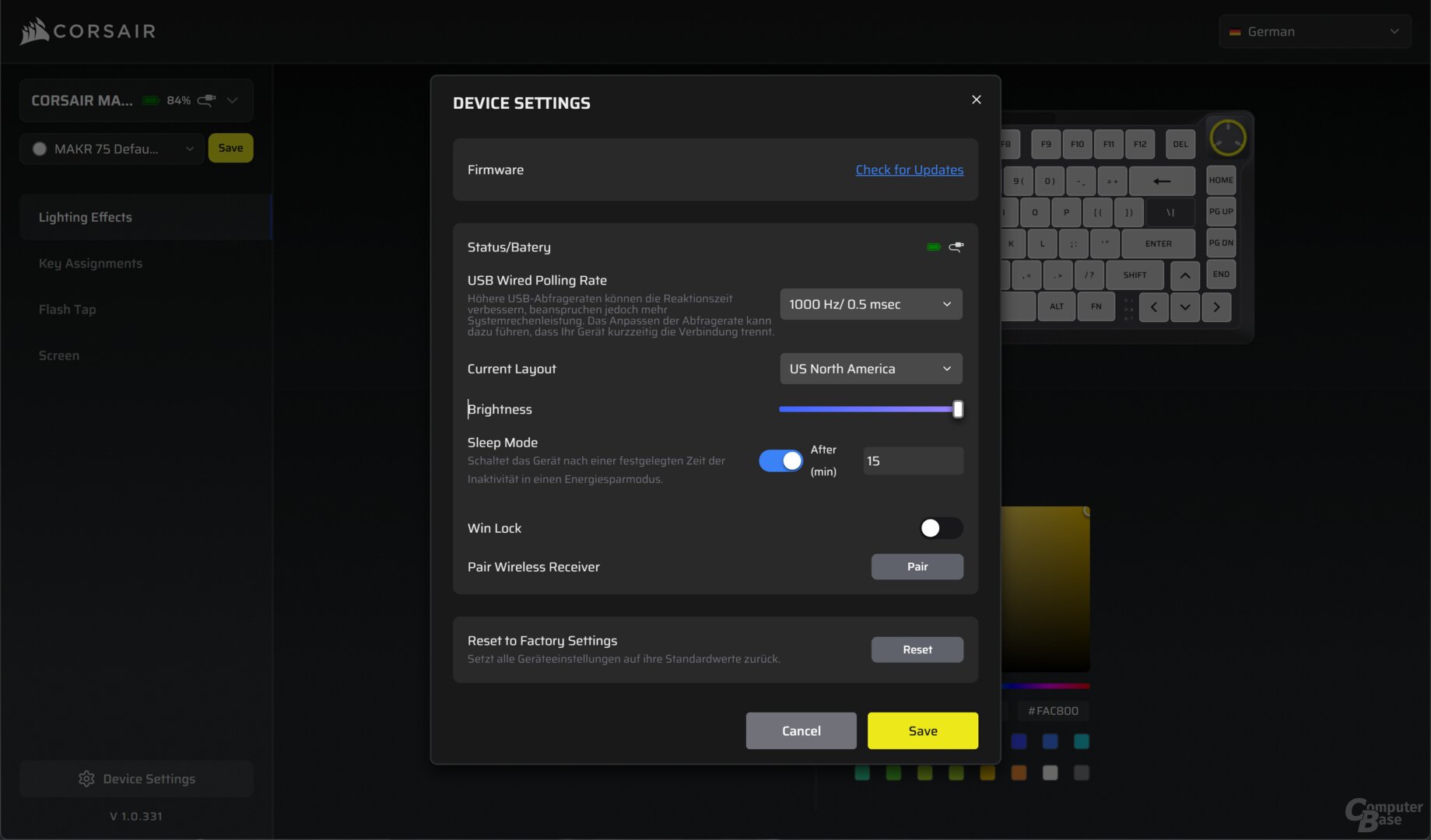Screen dimensions: 1431x840
Task: Click the F12 key on keyboard preview
Action: click(1140, 144)
